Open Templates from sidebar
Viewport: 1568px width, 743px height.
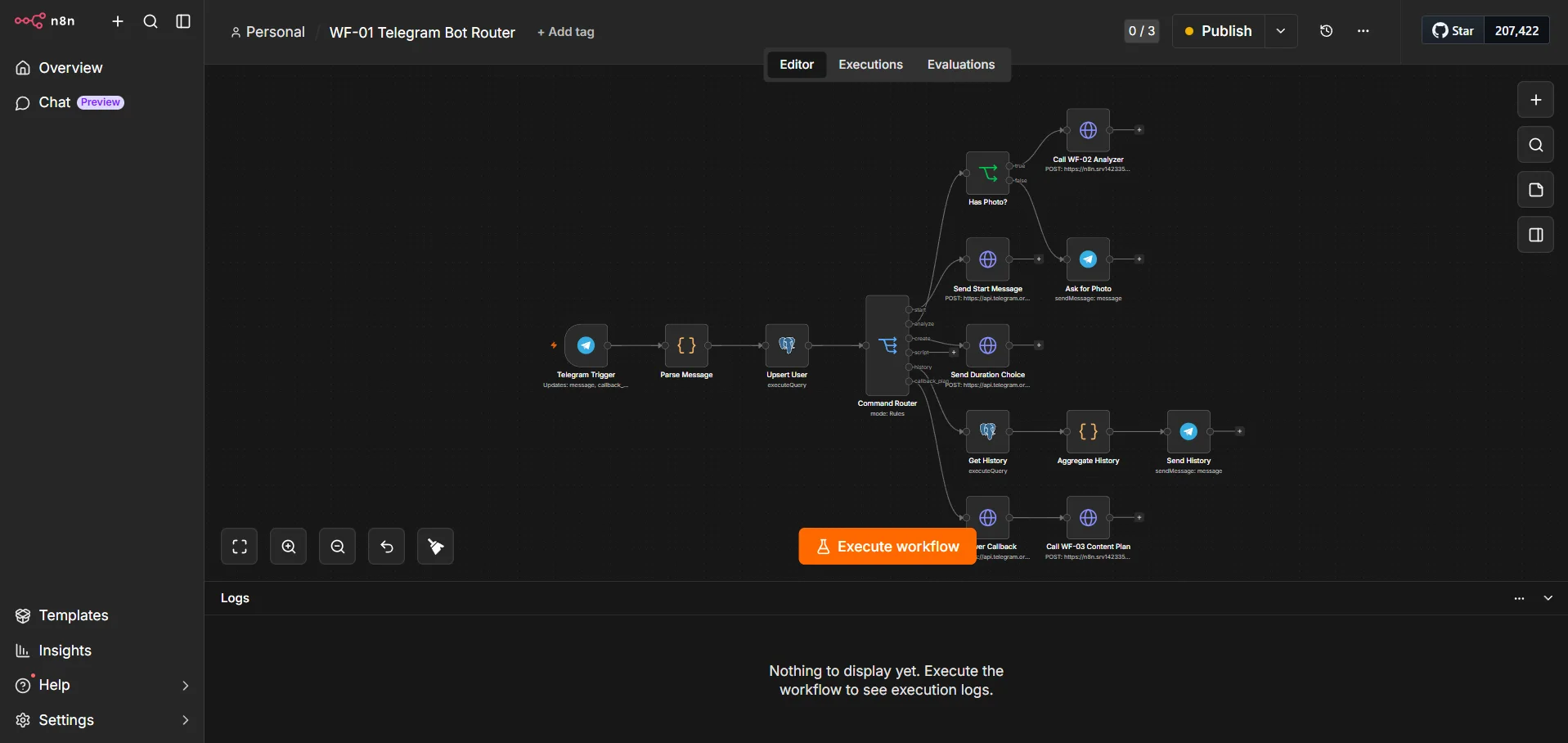coord(61,615)
